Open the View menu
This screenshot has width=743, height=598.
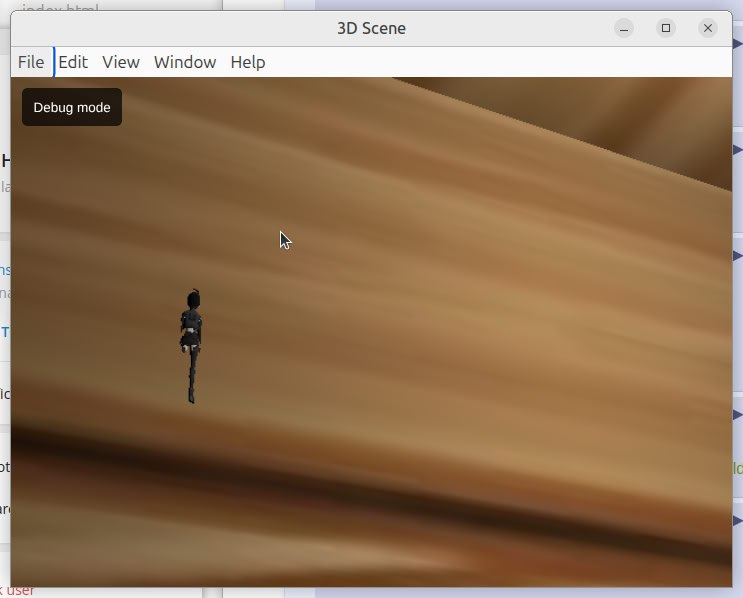point(121,62)
